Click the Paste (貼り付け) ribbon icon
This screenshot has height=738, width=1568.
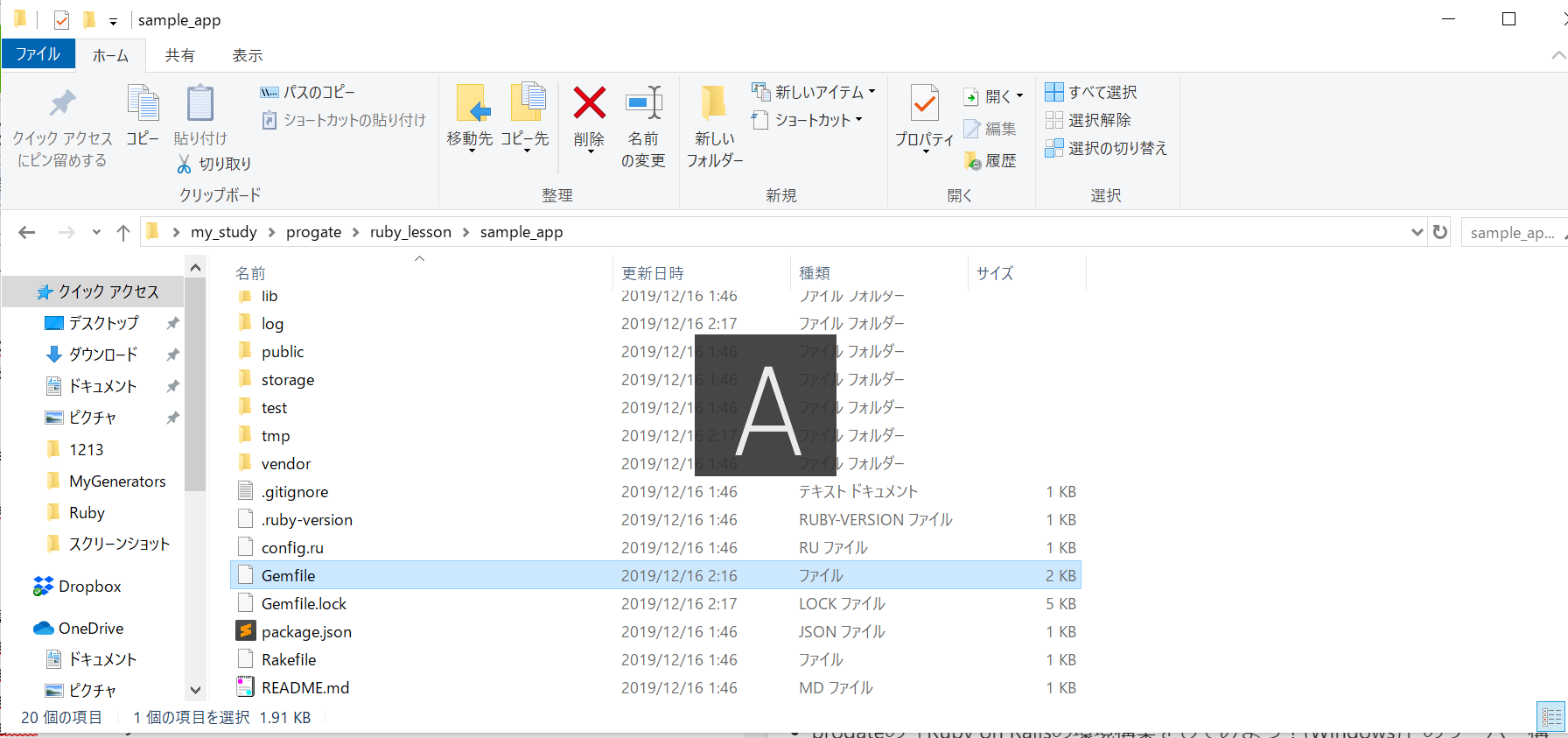(200, 105)
